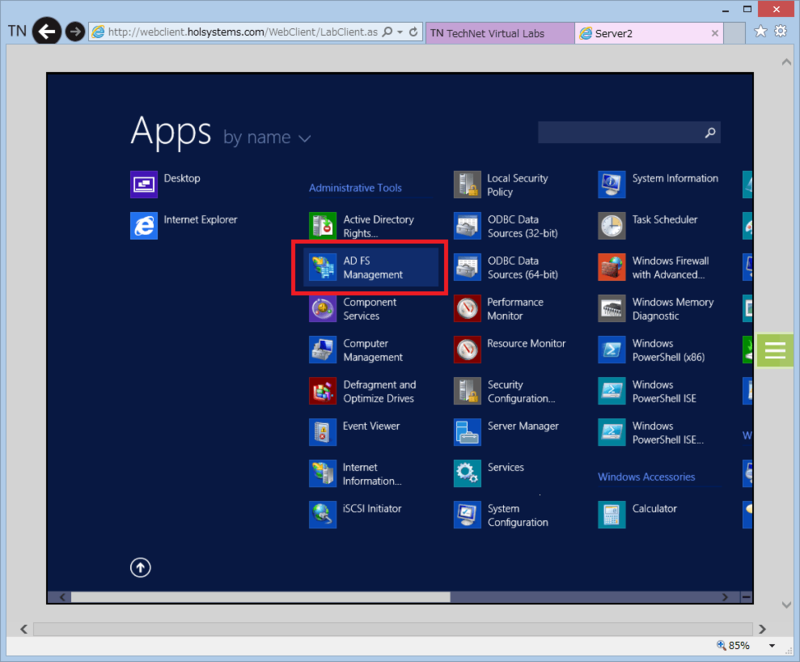This screenshot has width=800, height=662.
Task: Open browser Tools gear
Action: click(x=781, y=31)
